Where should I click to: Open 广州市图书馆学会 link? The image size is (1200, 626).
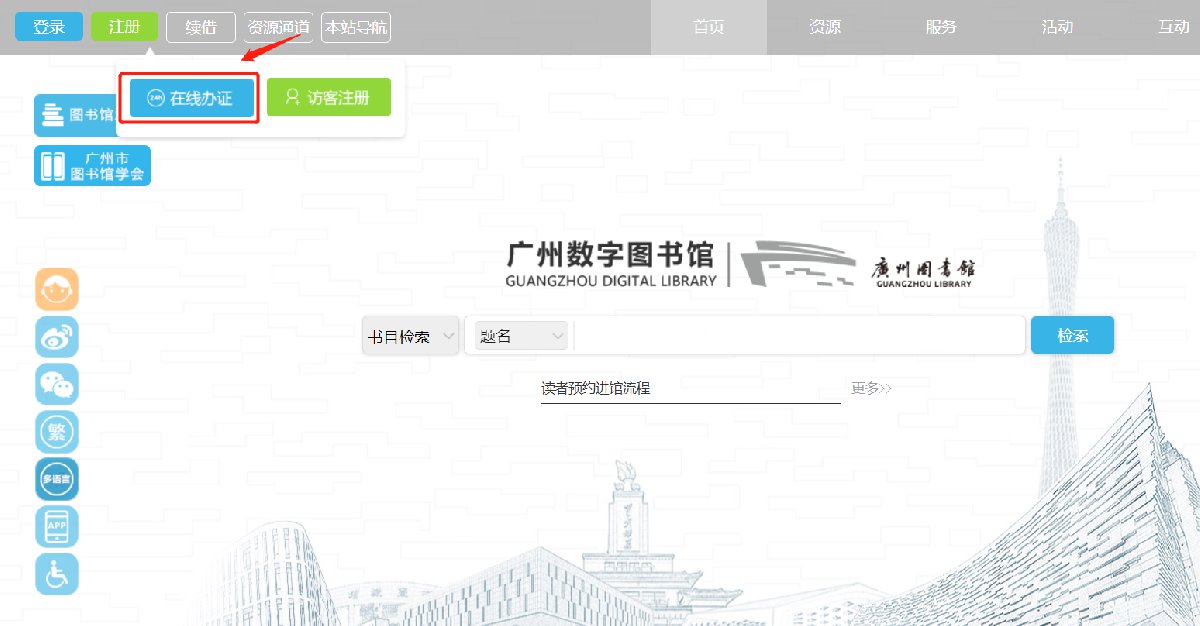click(x=93, y=166)
